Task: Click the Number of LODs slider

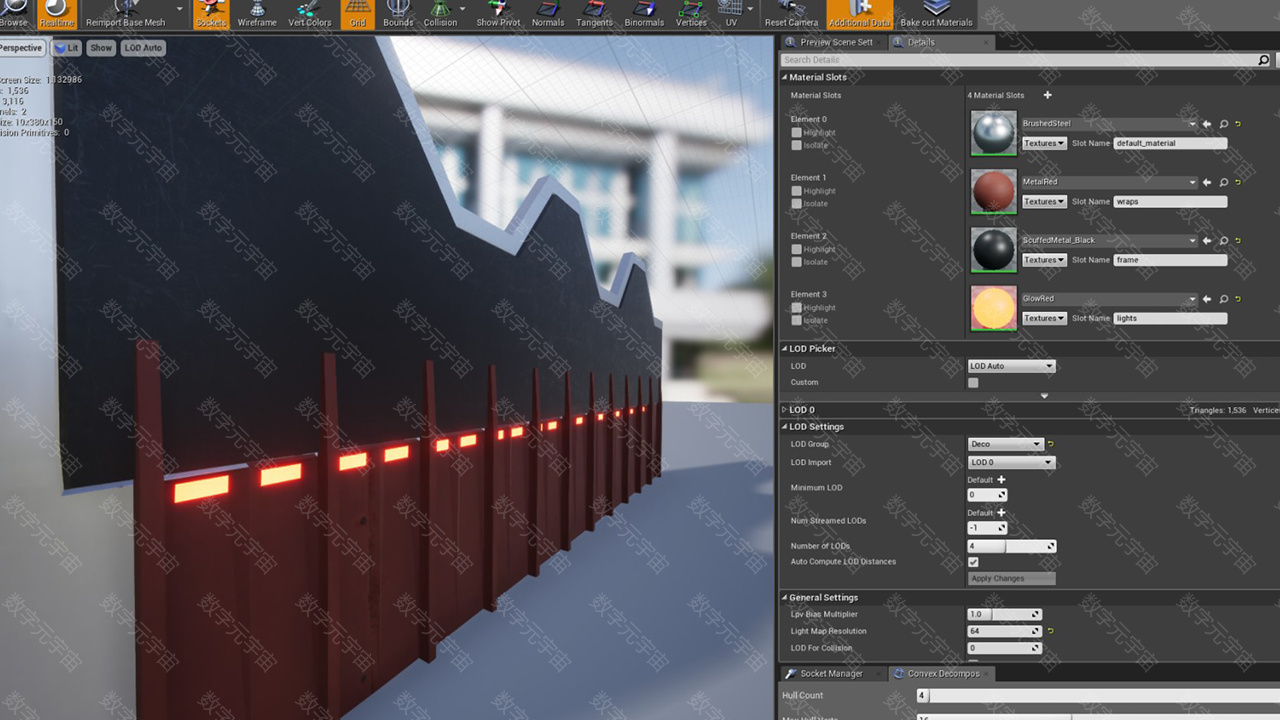Action: coord(1011,546)
